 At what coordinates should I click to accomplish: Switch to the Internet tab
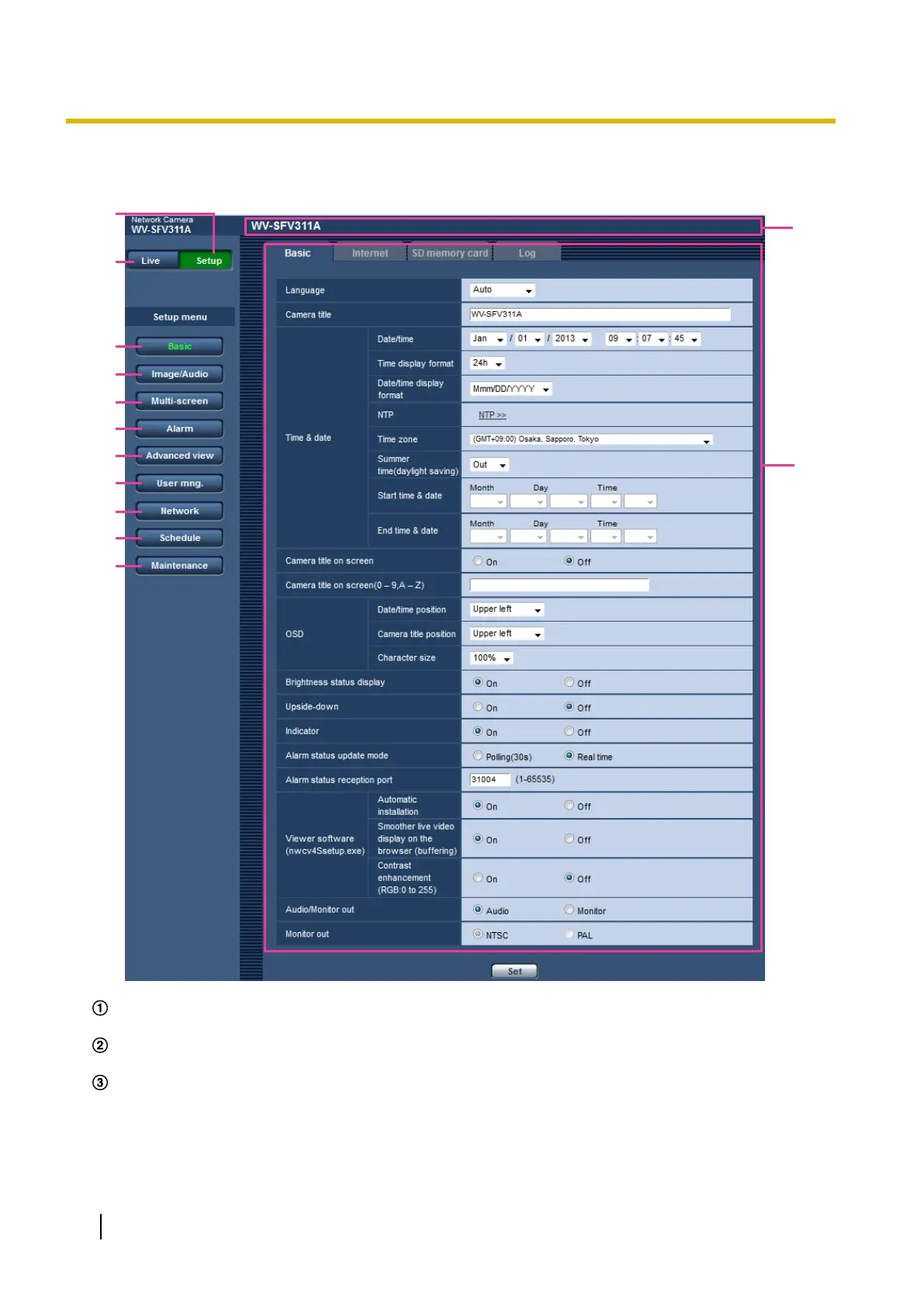click(370, 253)
